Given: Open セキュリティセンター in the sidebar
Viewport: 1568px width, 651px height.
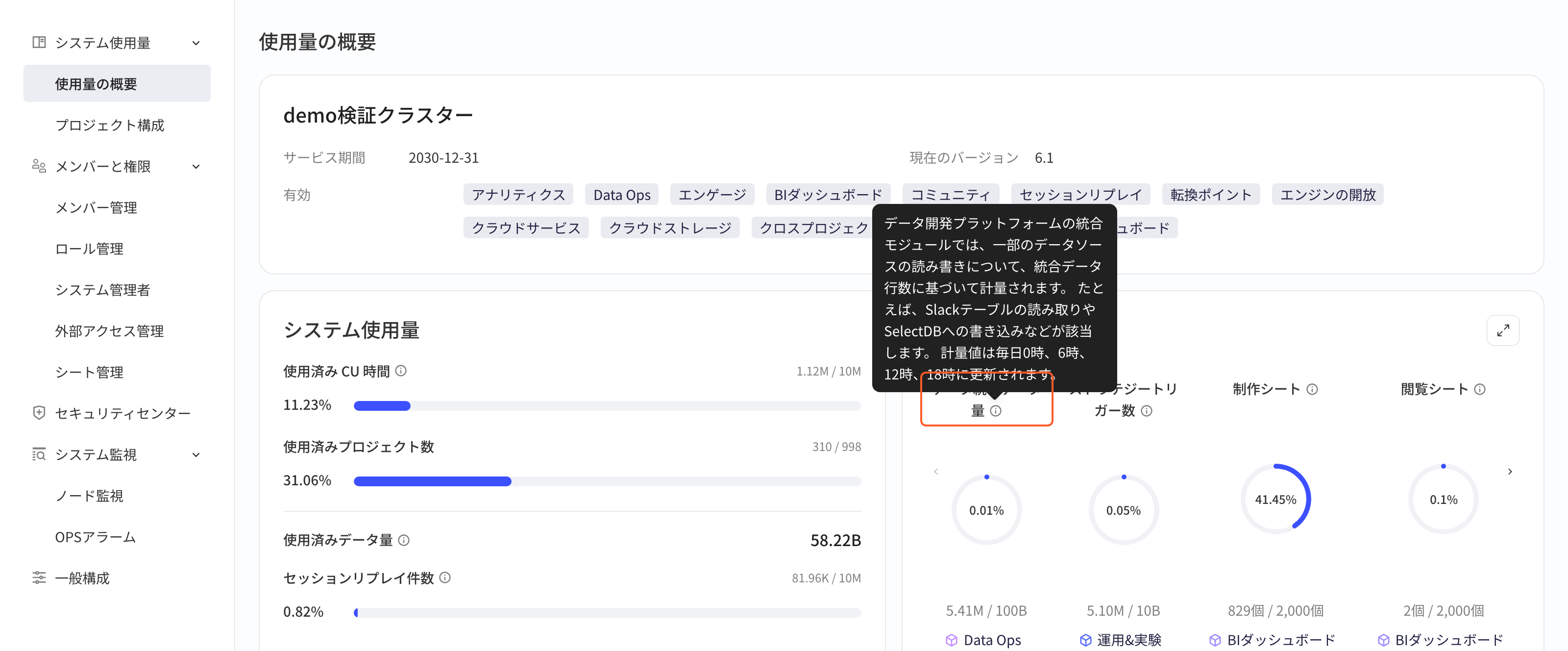Looking at the screenshot, I should pos(123,413).
